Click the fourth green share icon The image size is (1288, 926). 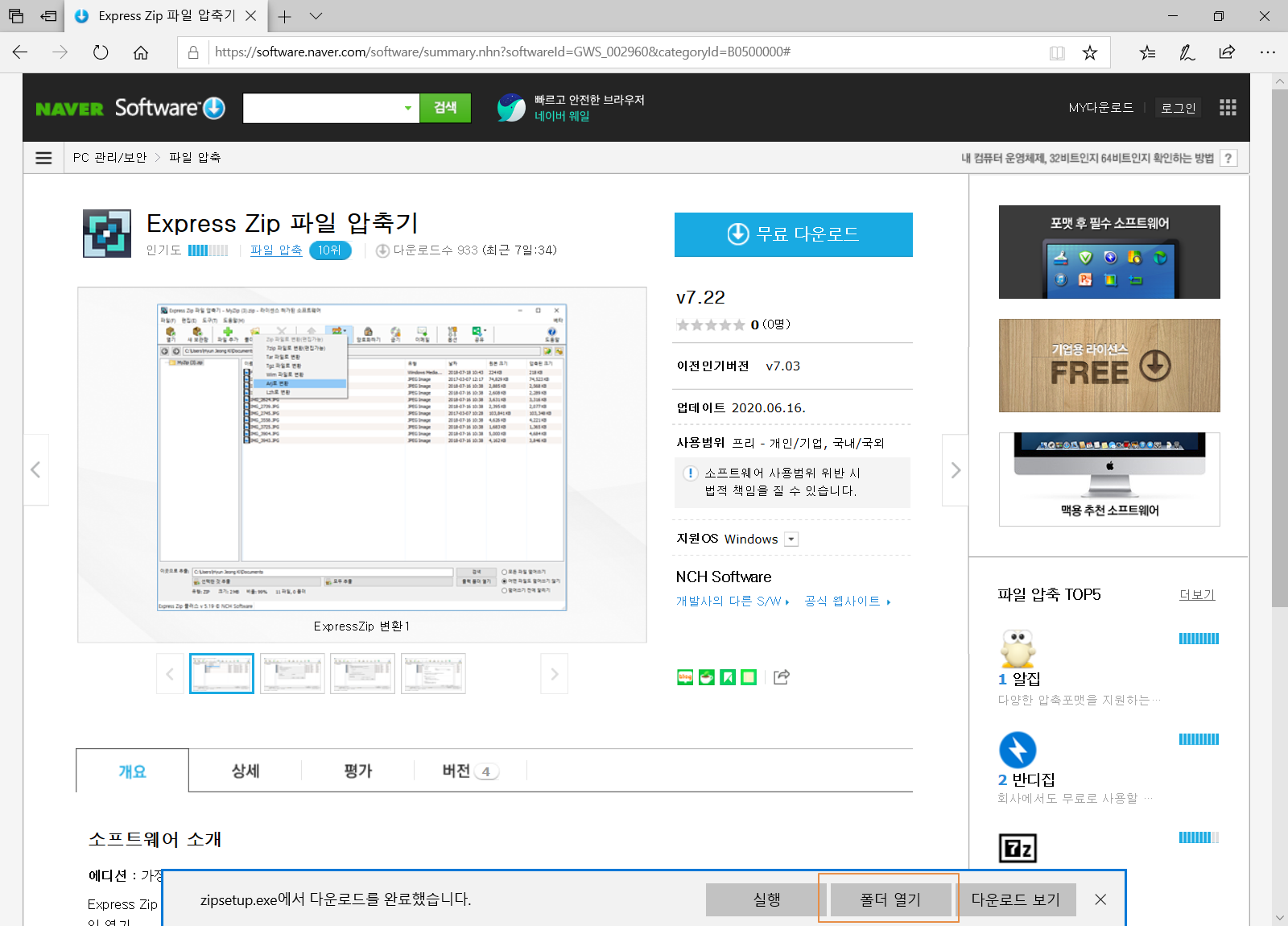[x=748, y=677]
